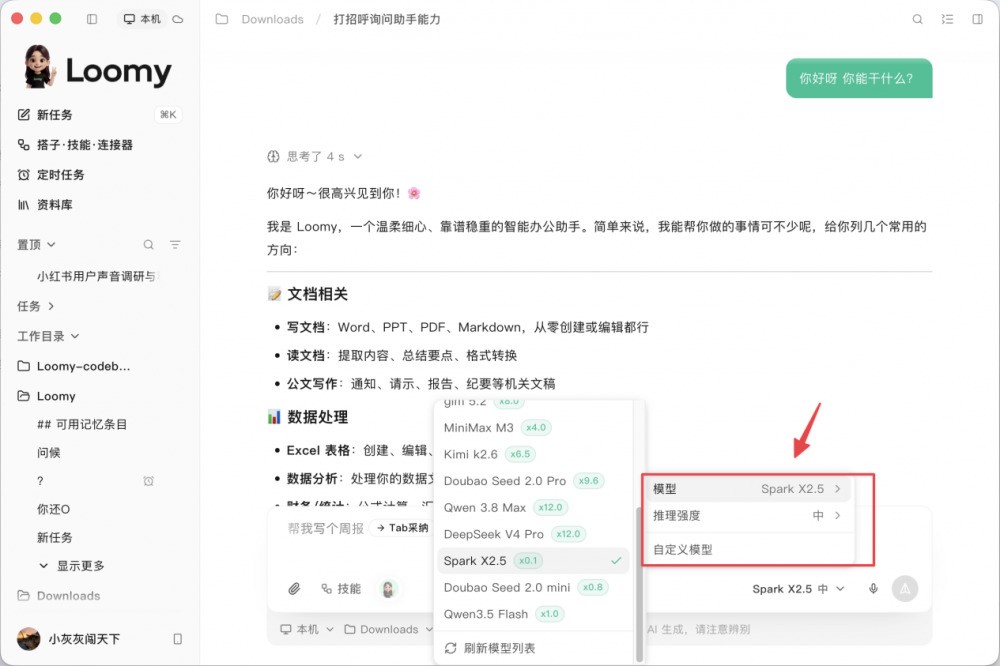Select Qwen3.5 Flash model
This screenshot has width=1000, height=666.
coord(533,614)
